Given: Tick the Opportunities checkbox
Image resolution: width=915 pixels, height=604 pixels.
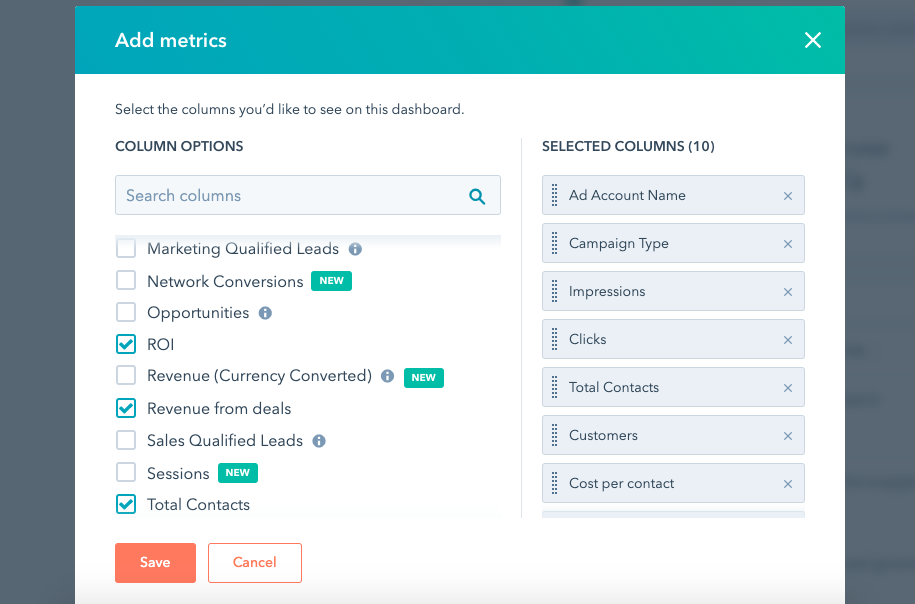Looking at the screenshot, I should [x=126, y=312].
